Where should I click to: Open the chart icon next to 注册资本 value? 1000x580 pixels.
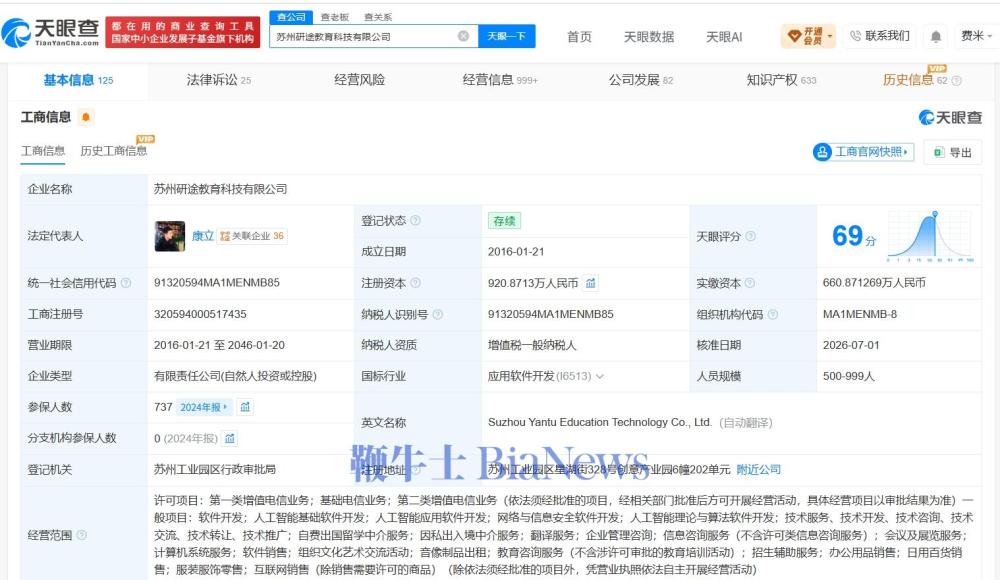pos(591,283)
